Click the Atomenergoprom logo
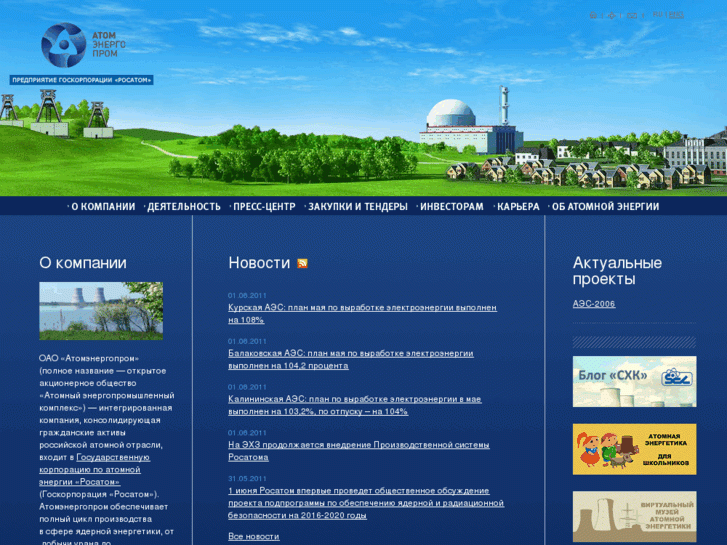727x545 pixels. (x=83, y=45)
